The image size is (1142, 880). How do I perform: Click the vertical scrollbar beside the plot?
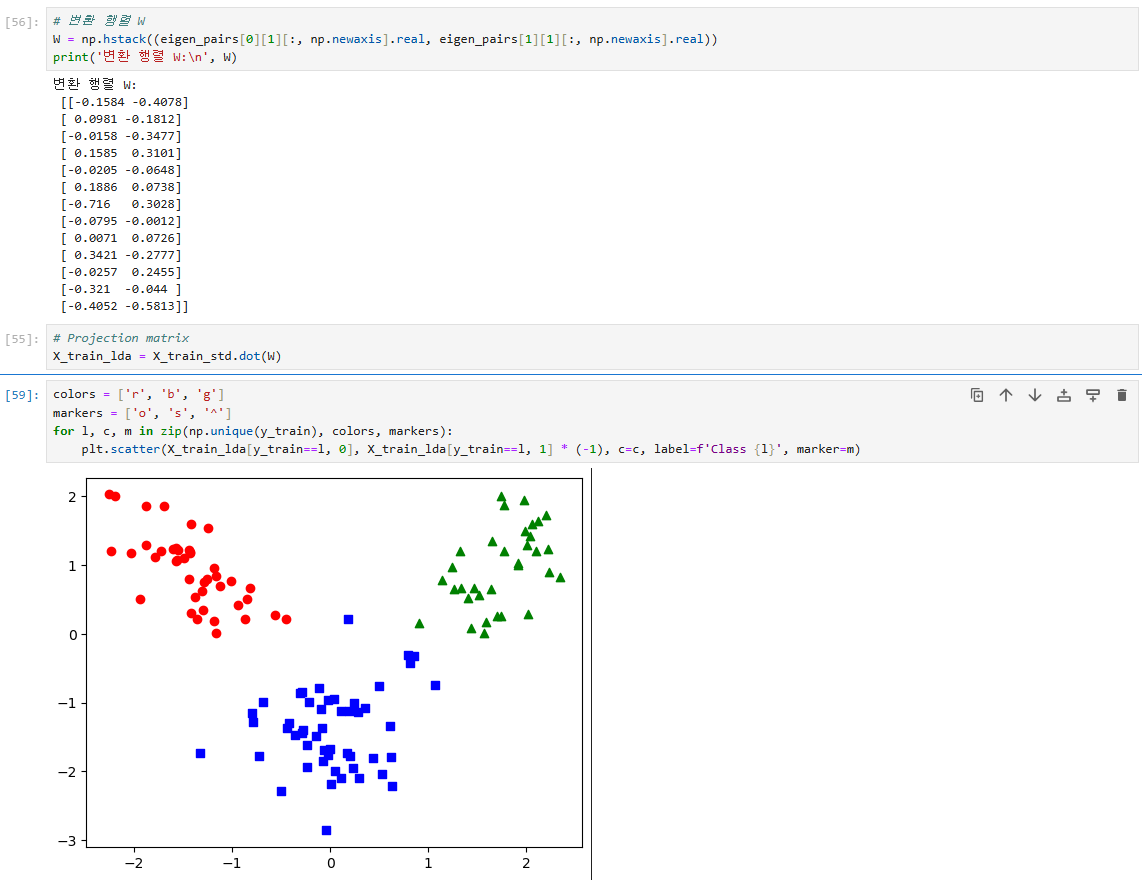592,670
